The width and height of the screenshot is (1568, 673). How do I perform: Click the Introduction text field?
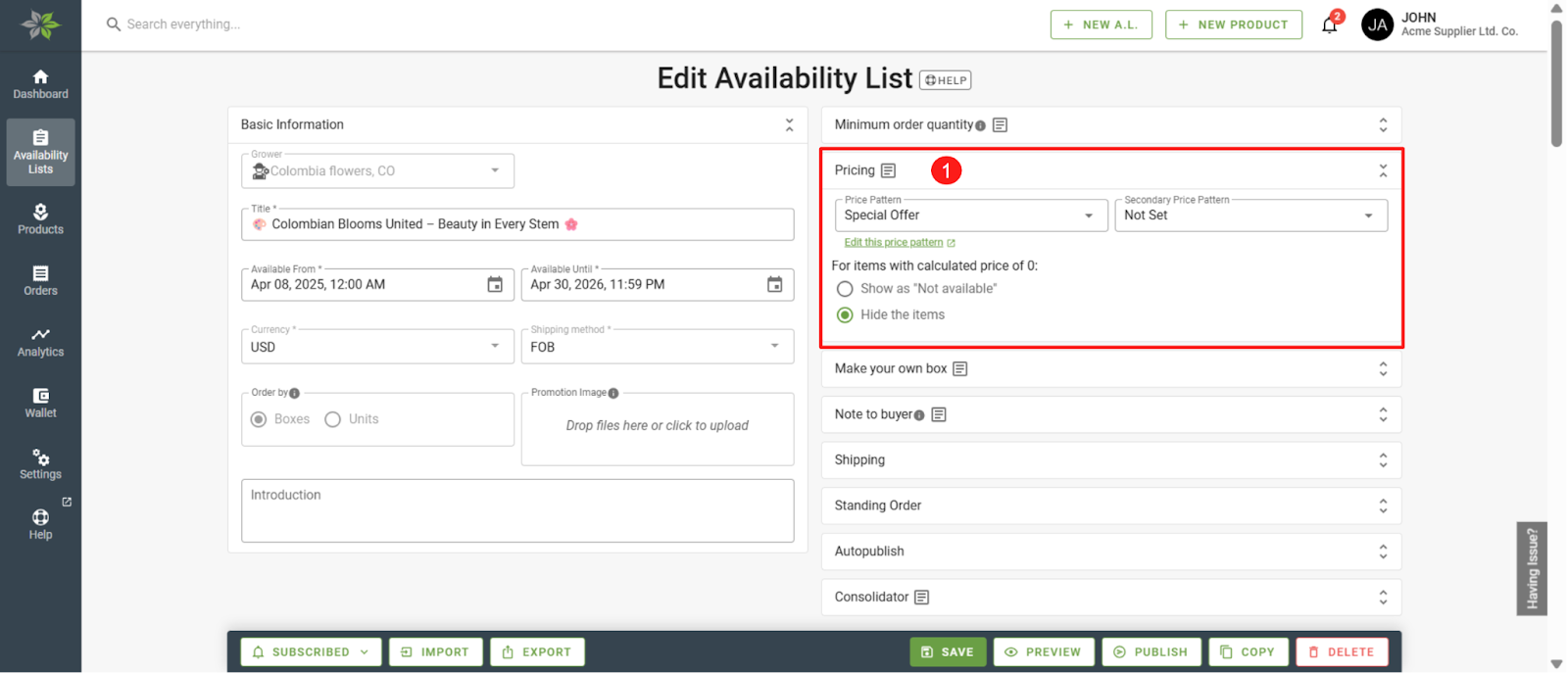coord(517,510)
